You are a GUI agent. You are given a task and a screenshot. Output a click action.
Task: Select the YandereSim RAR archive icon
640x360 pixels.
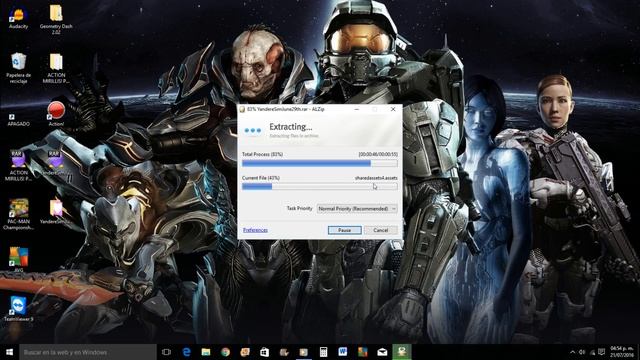55,163
